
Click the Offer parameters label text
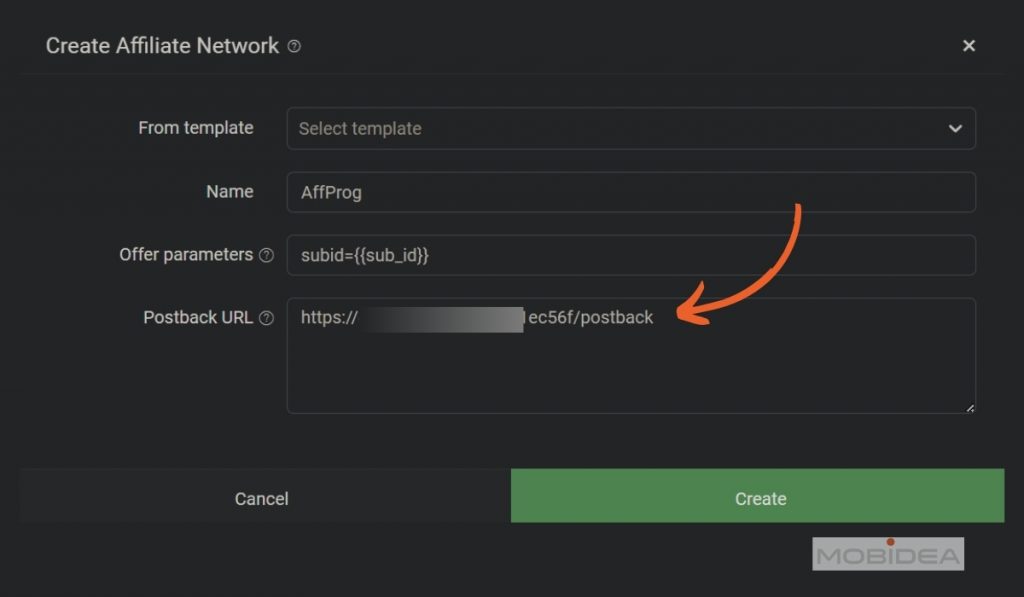pyautogui.click(x=186, y=254)
